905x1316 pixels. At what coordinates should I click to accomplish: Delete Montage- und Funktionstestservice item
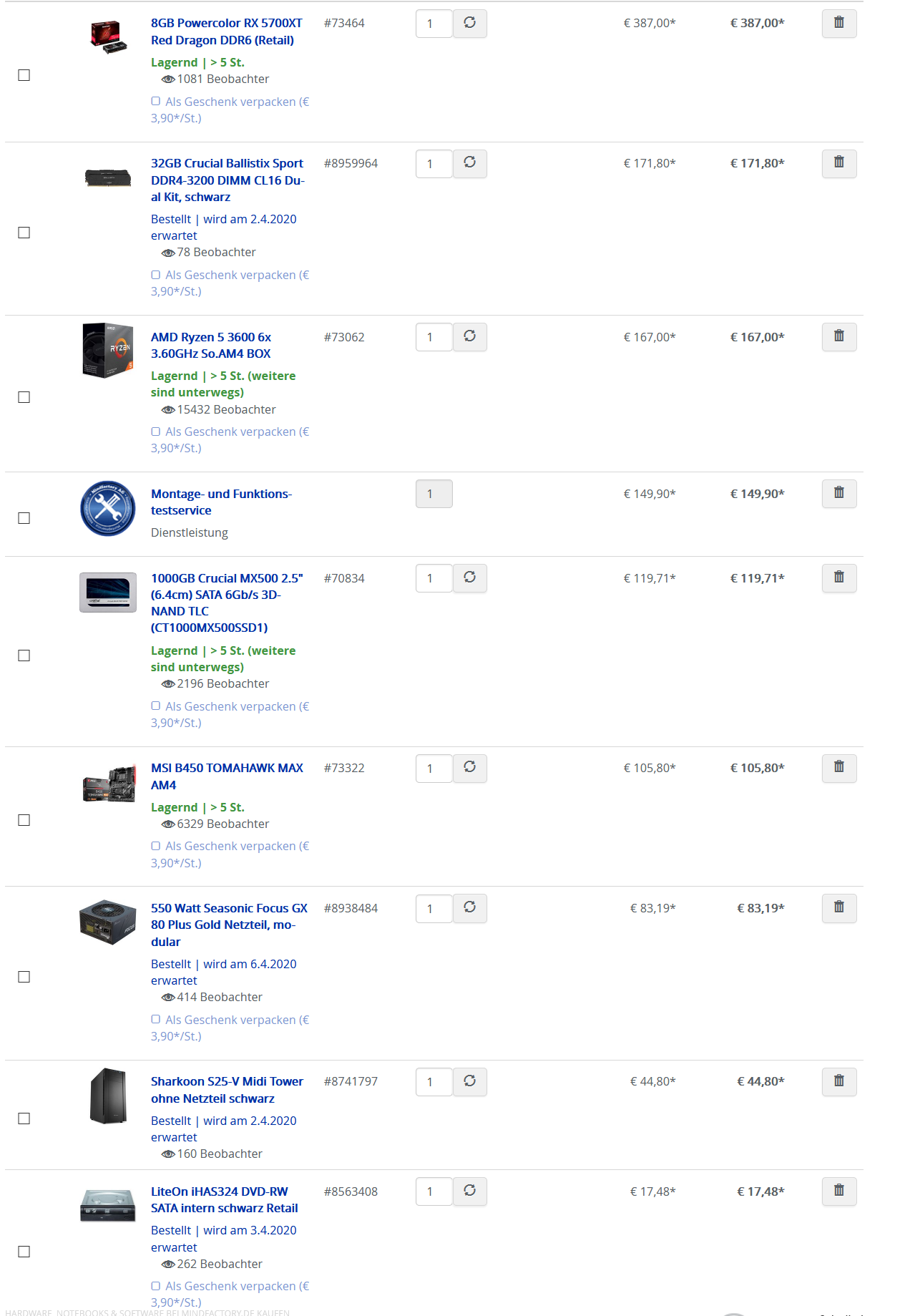click(x=839, y=494)
